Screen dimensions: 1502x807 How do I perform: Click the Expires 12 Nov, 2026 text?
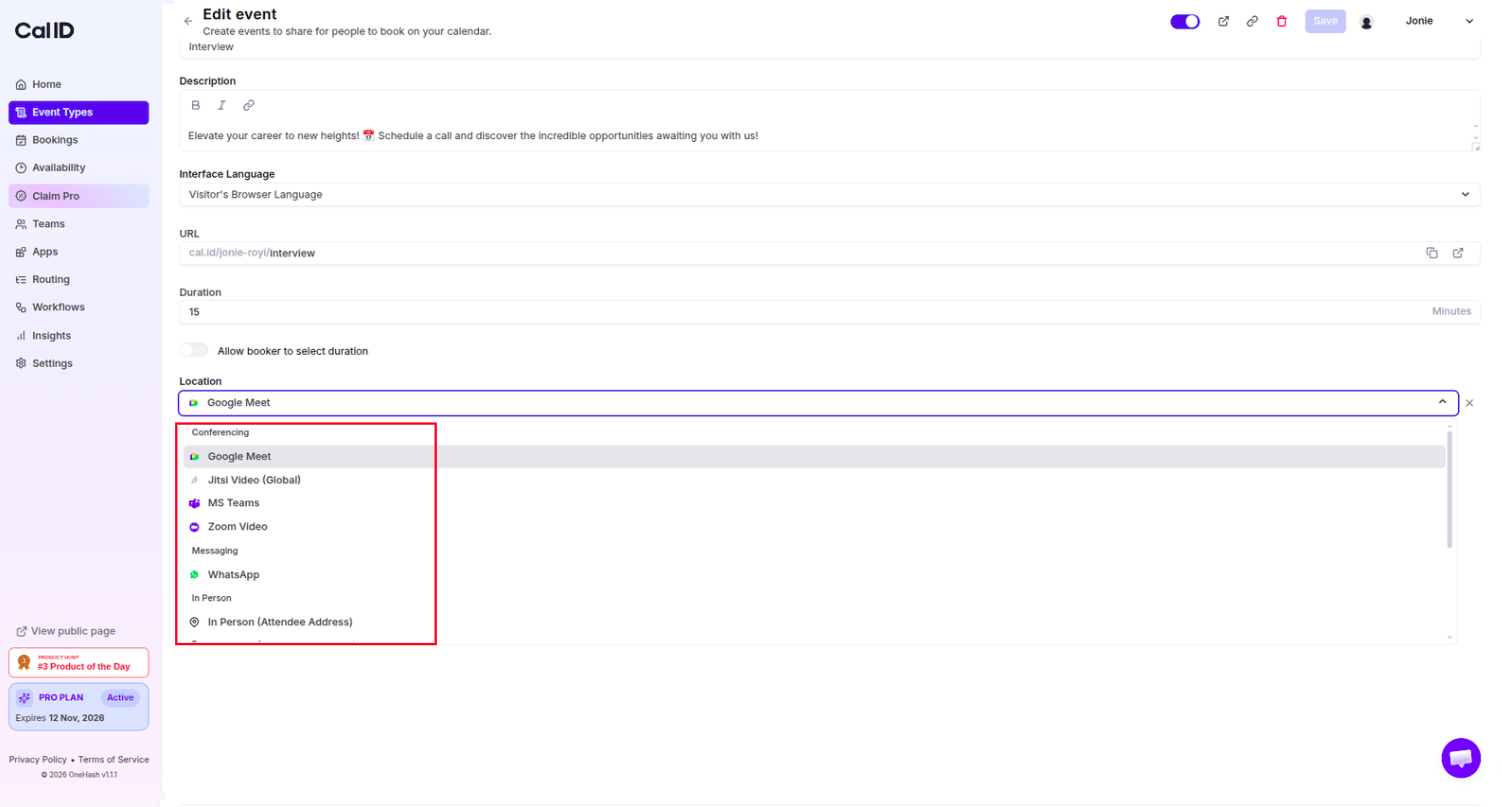pos(61,718)
